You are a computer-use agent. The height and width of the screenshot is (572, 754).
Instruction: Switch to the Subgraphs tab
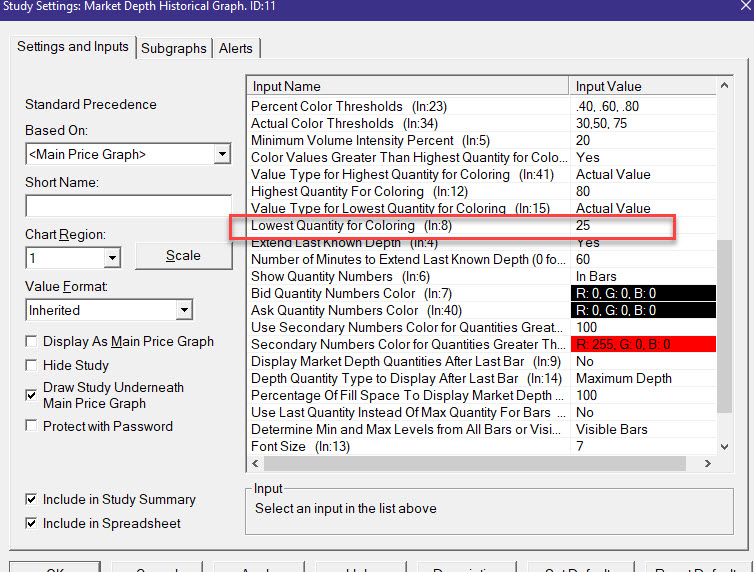[x=174, y=48]
